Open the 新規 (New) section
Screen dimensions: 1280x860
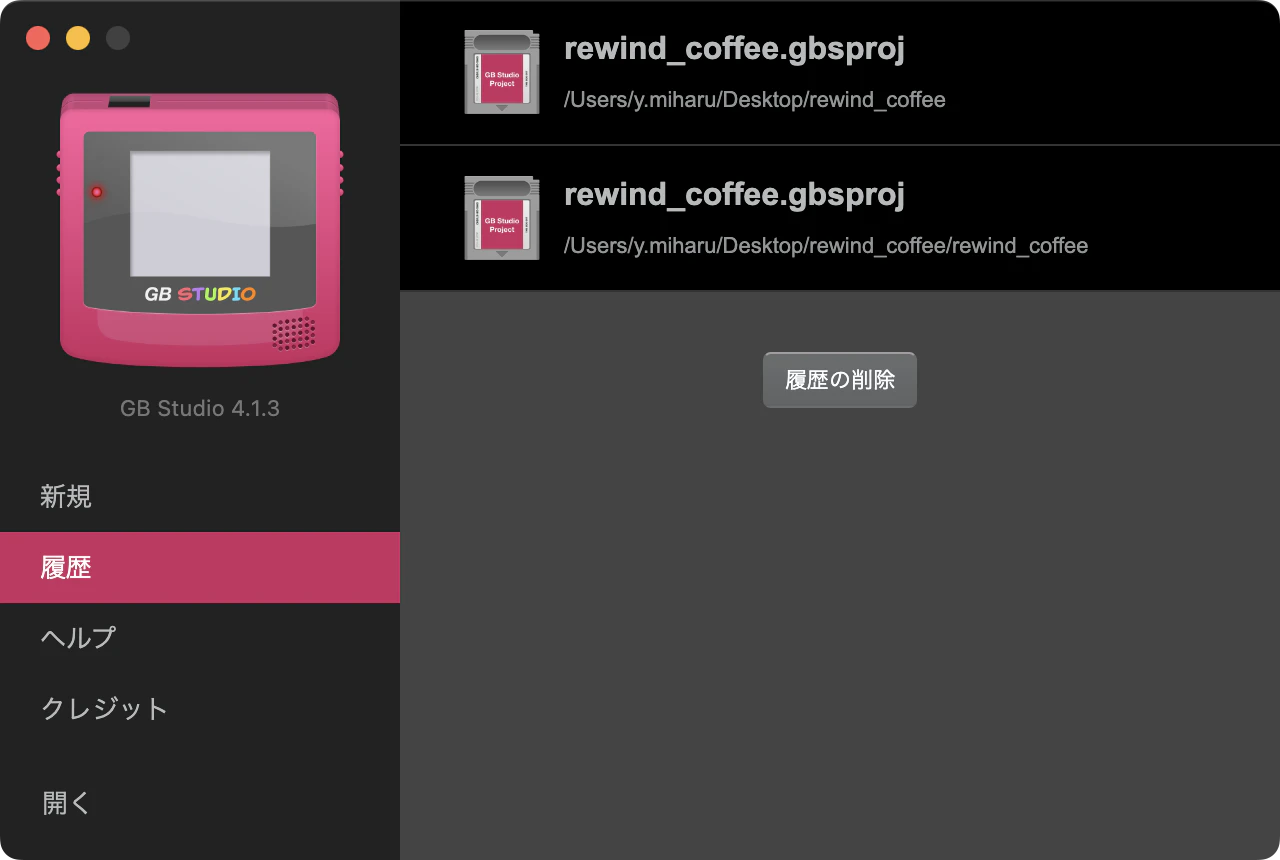(x=200, y=497)
